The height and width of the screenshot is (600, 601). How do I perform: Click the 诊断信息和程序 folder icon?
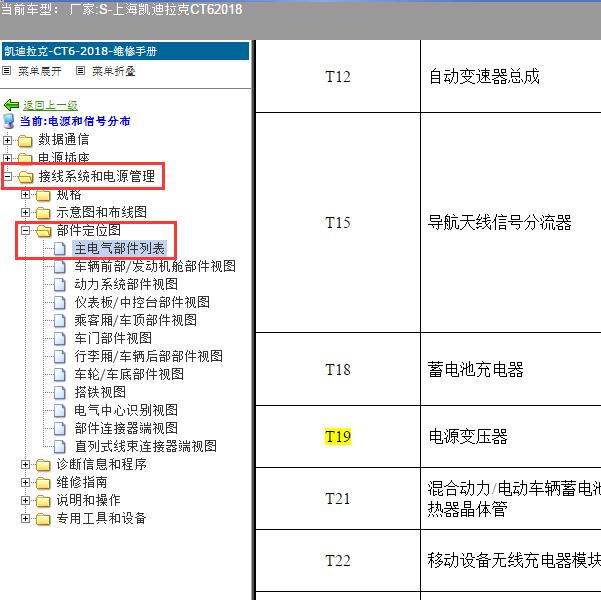[43, 465]
